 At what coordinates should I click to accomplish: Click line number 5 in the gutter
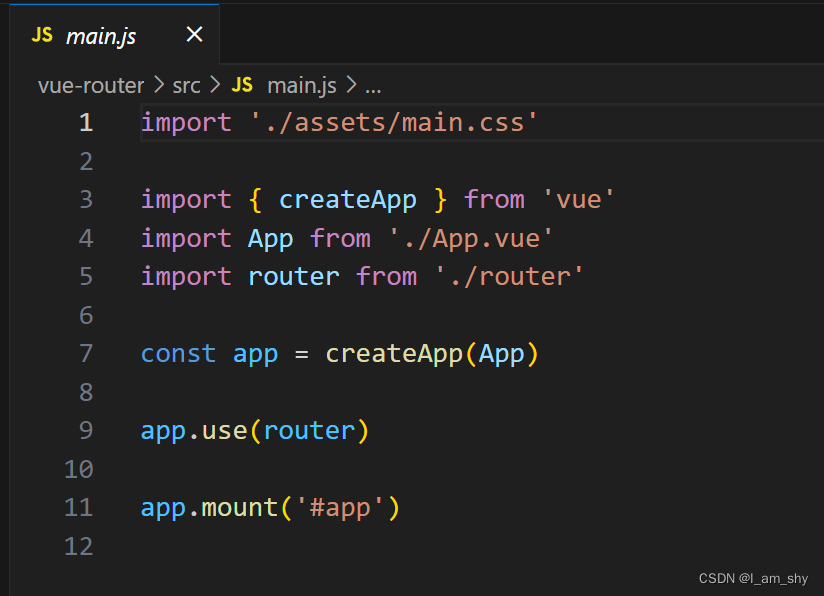[86, 277]
